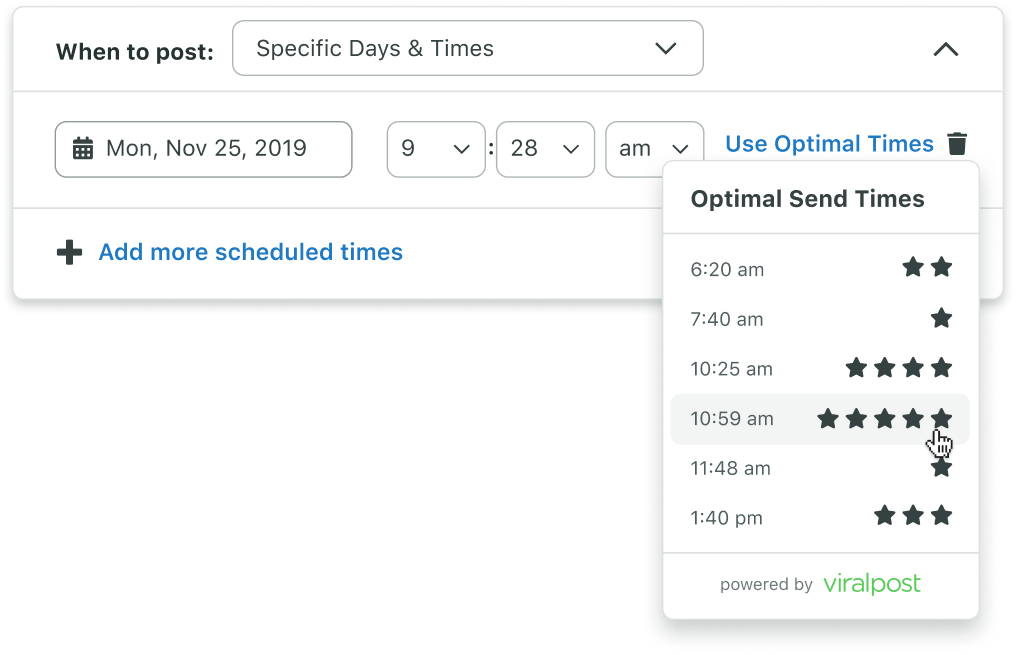Open the am/pm dropdown

[x=654, y=149]
